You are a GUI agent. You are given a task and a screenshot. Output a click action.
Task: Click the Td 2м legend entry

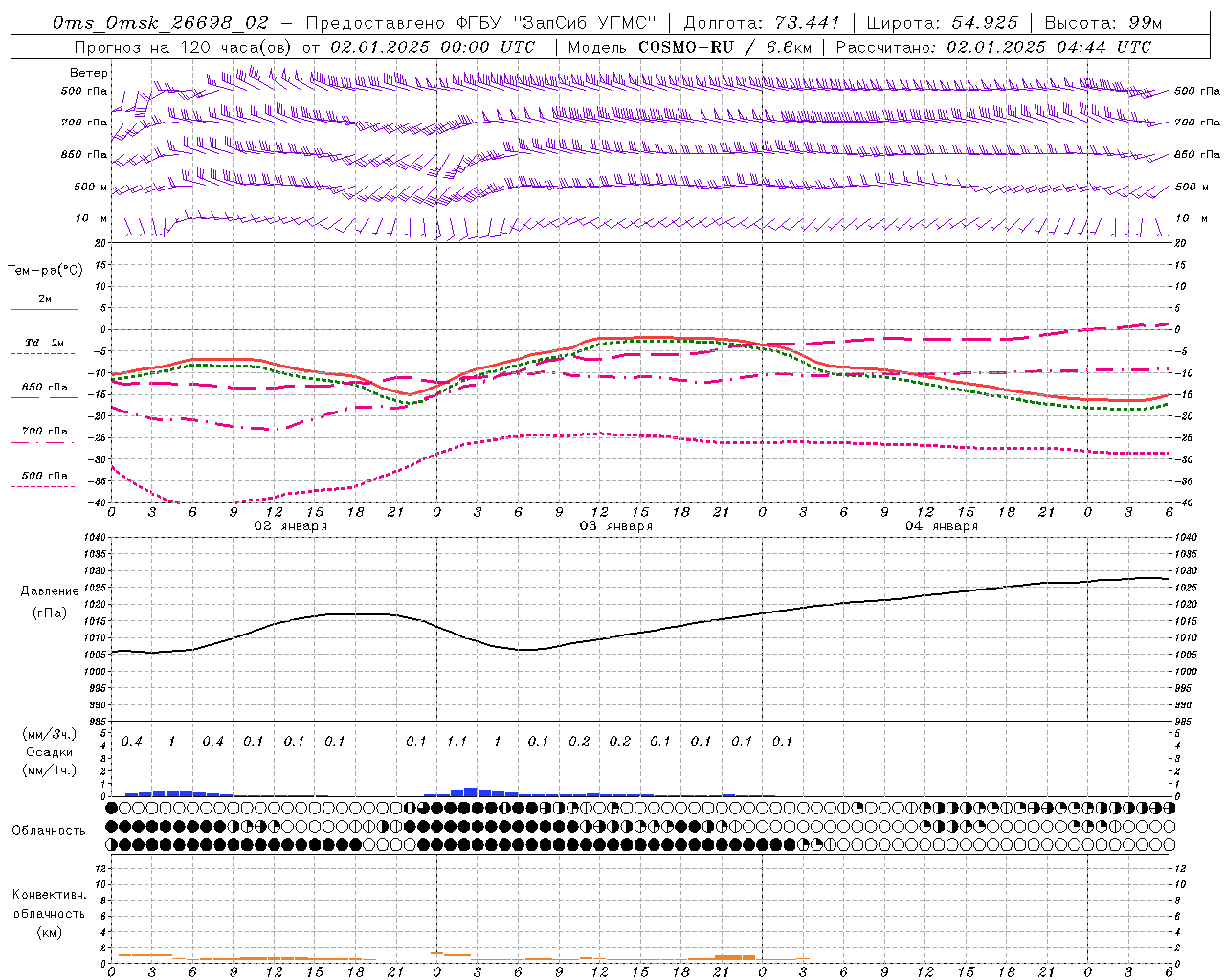[x=45, y=343]
